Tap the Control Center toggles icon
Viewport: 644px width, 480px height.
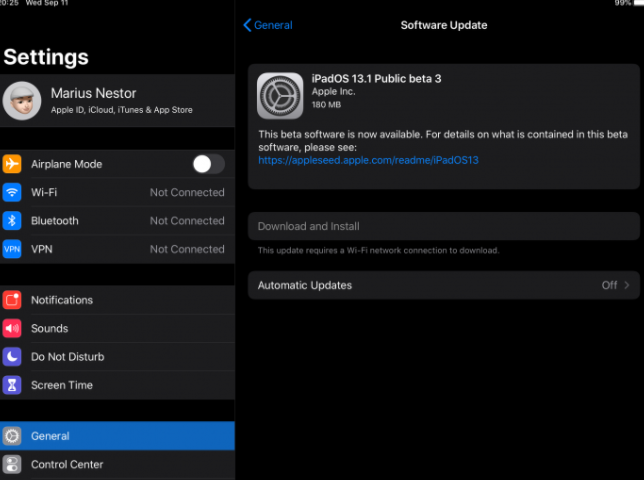(x=12, y=464)
